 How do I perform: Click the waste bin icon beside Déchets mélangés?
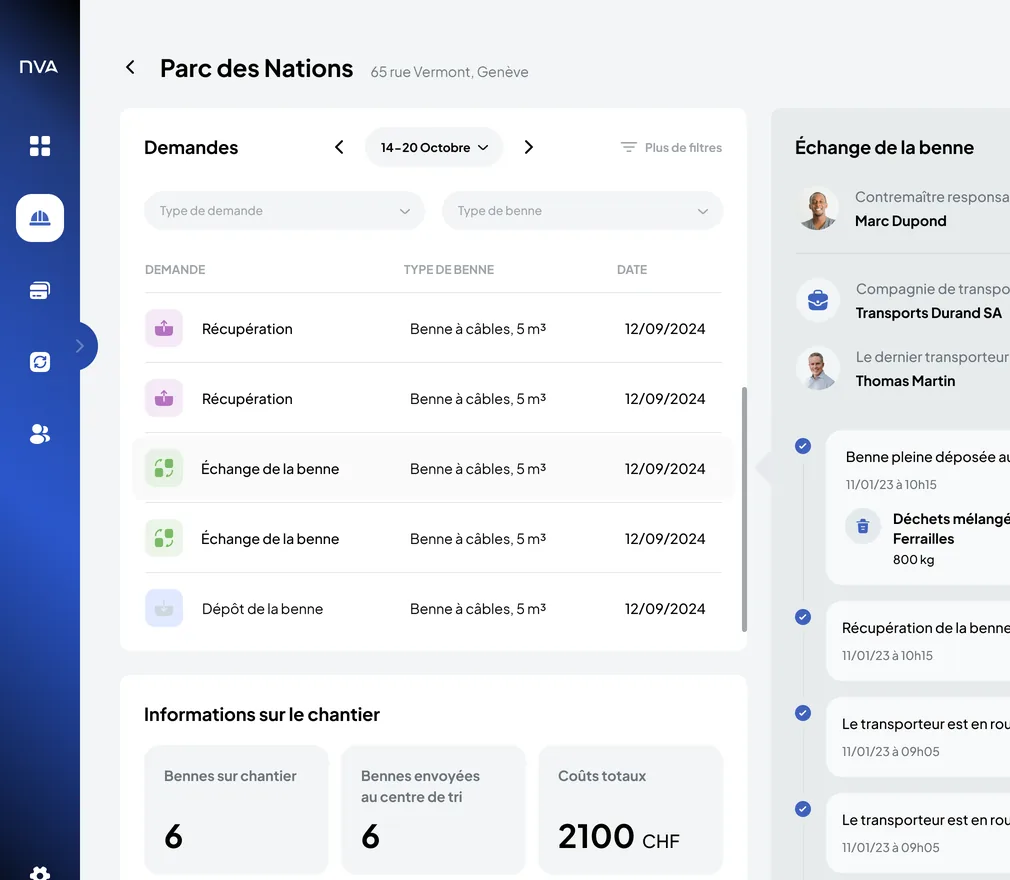tap(863, 526)
